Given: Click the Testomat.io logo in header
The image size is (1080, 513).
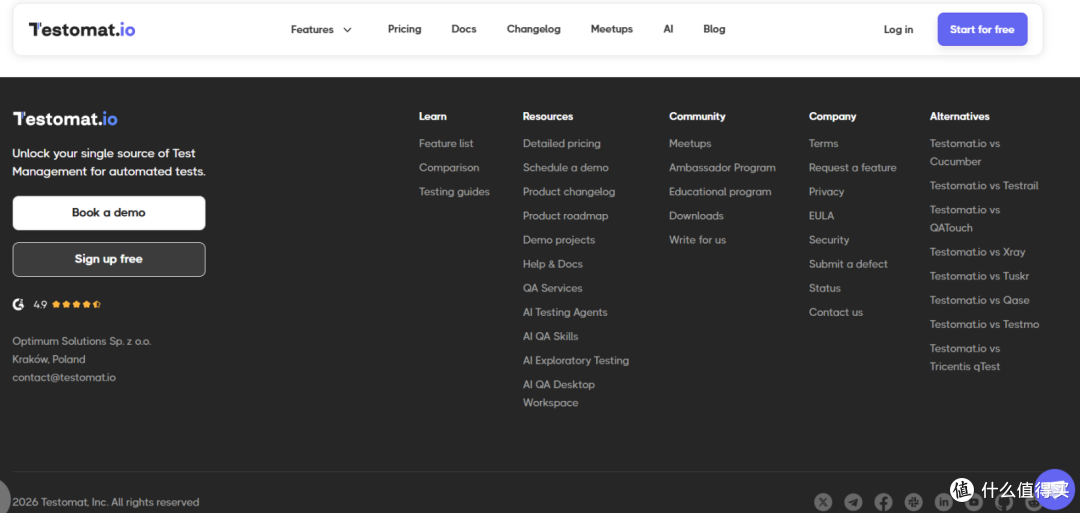Looking at the screenshot, I should (82, 30).
